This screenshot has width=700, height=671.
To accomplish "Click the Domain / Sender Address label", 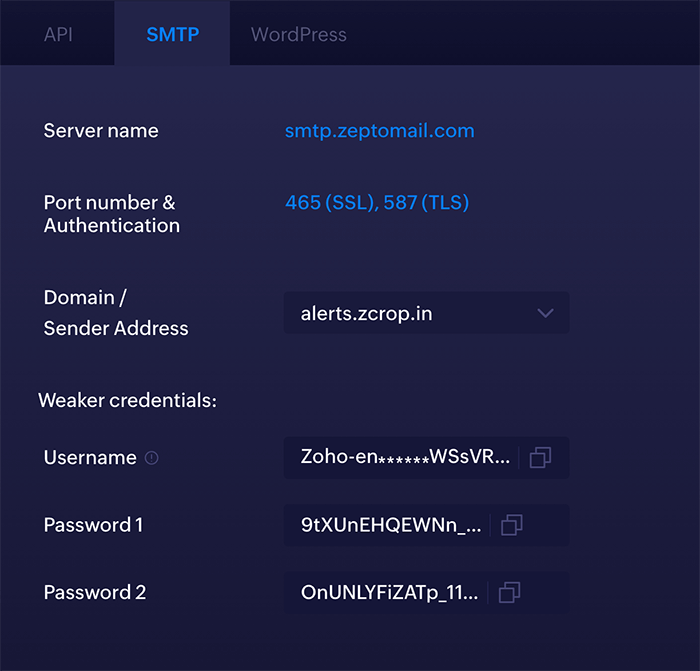I will [x=115, y=313].
